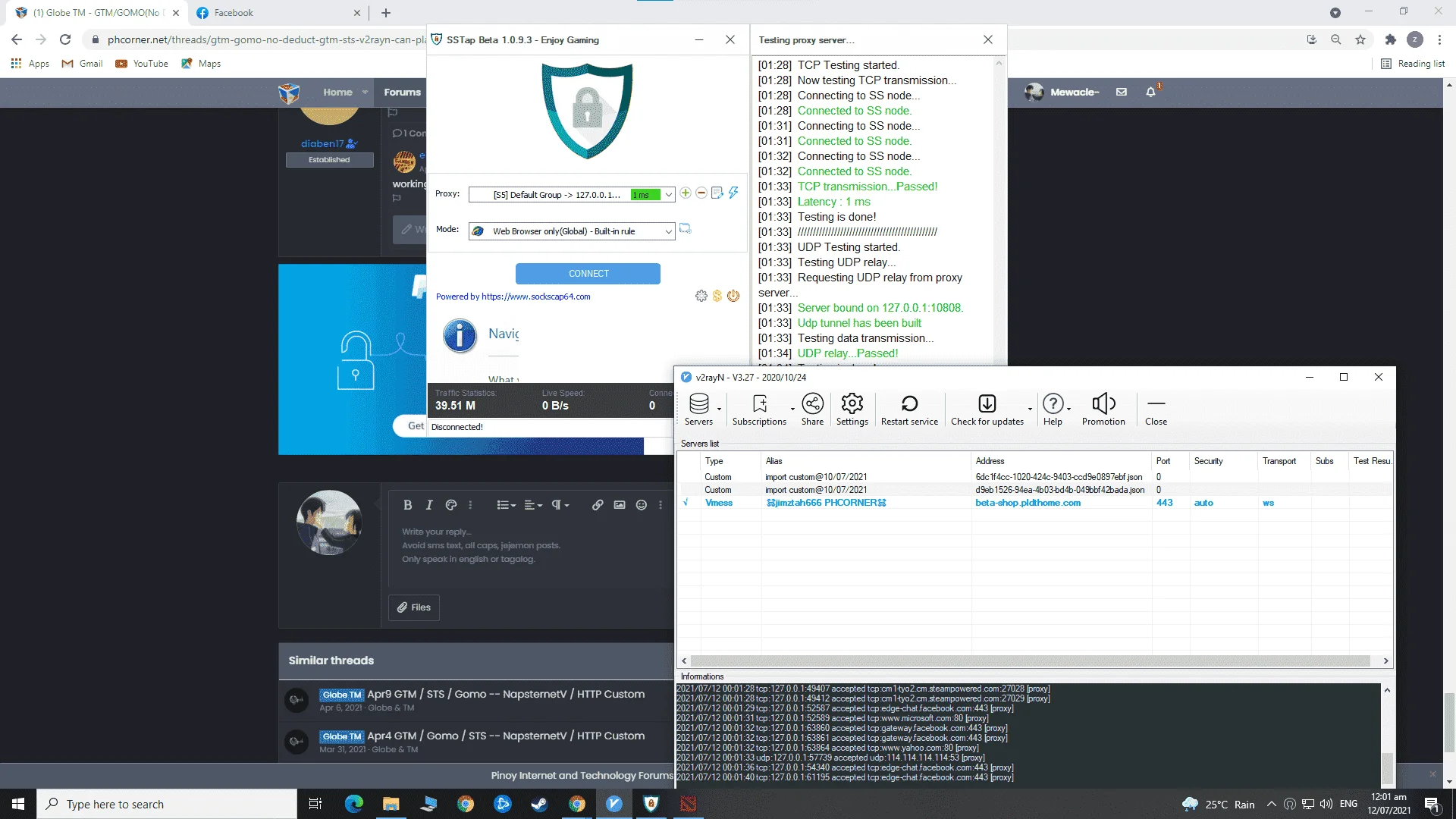Click the SSTap orange power icon

coord(733,296)
